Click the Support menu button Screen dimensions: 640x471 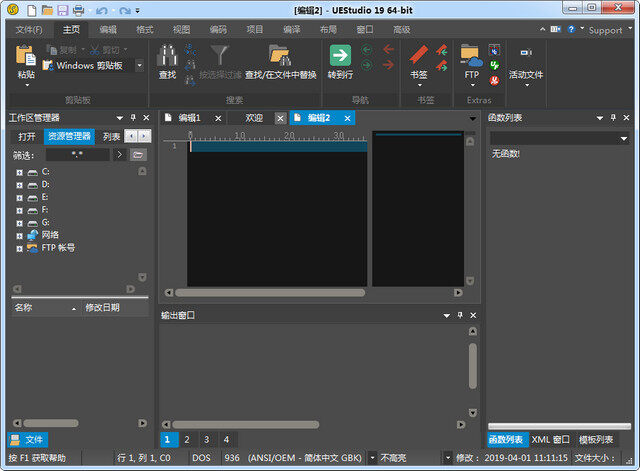[605, 30]
